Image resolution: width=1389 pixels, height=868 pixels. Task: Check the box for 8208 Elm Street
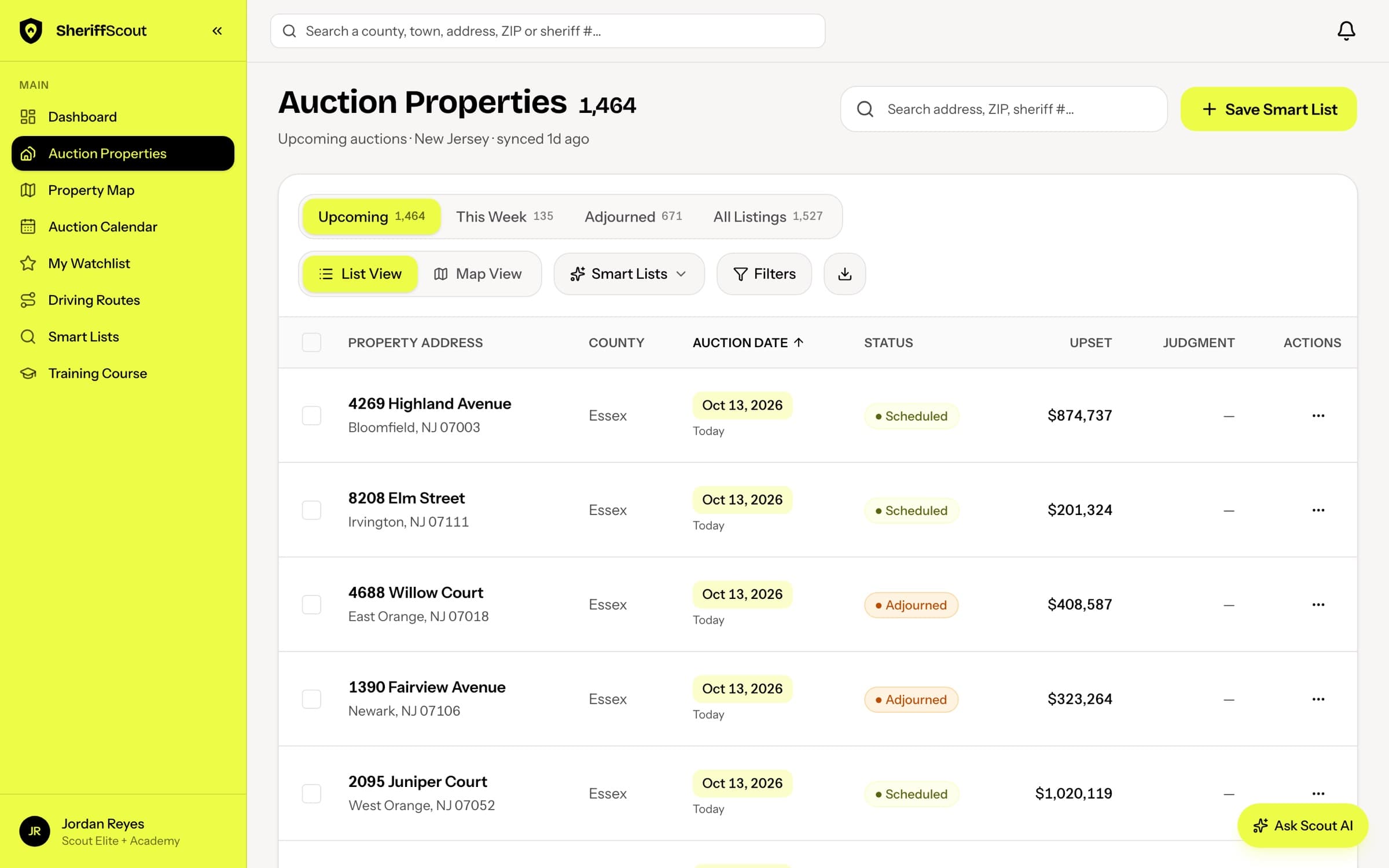point(311,510)
